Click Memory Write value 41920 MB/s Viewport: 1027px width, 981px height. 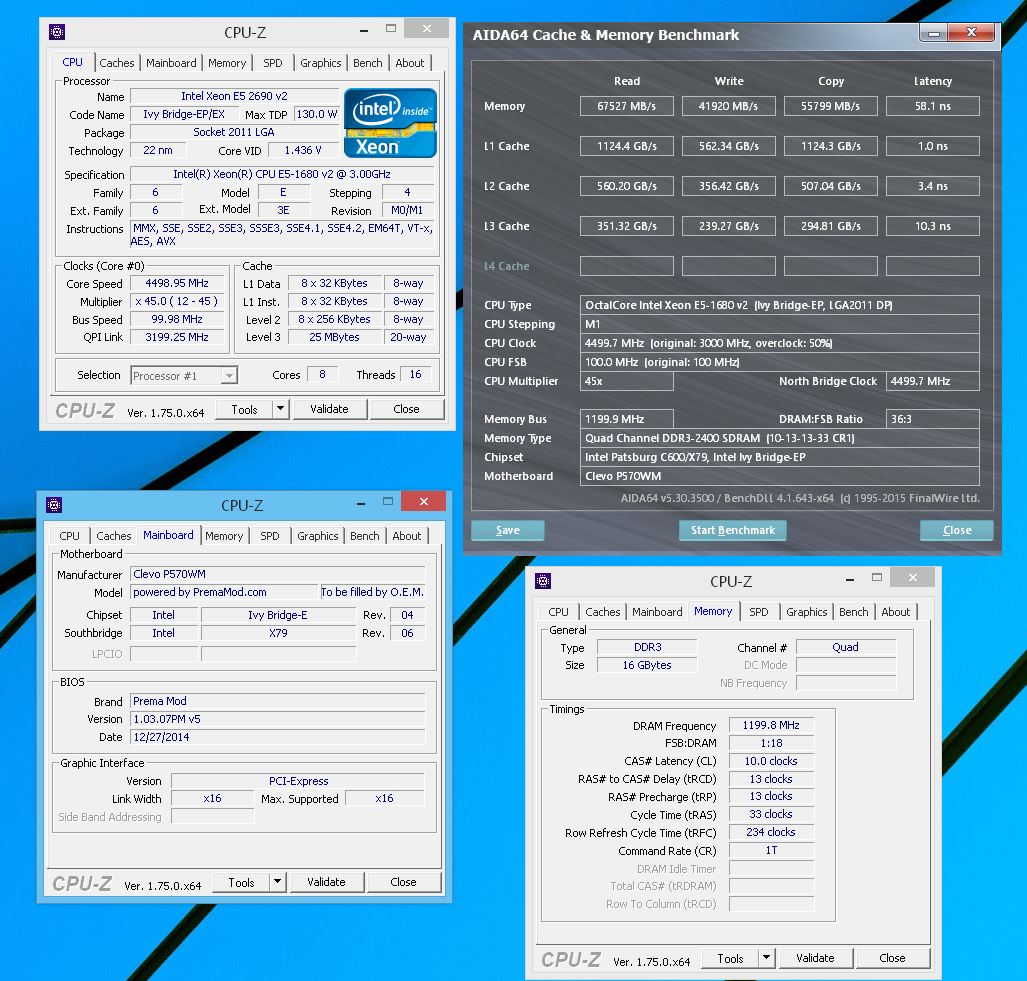[728, 106]
